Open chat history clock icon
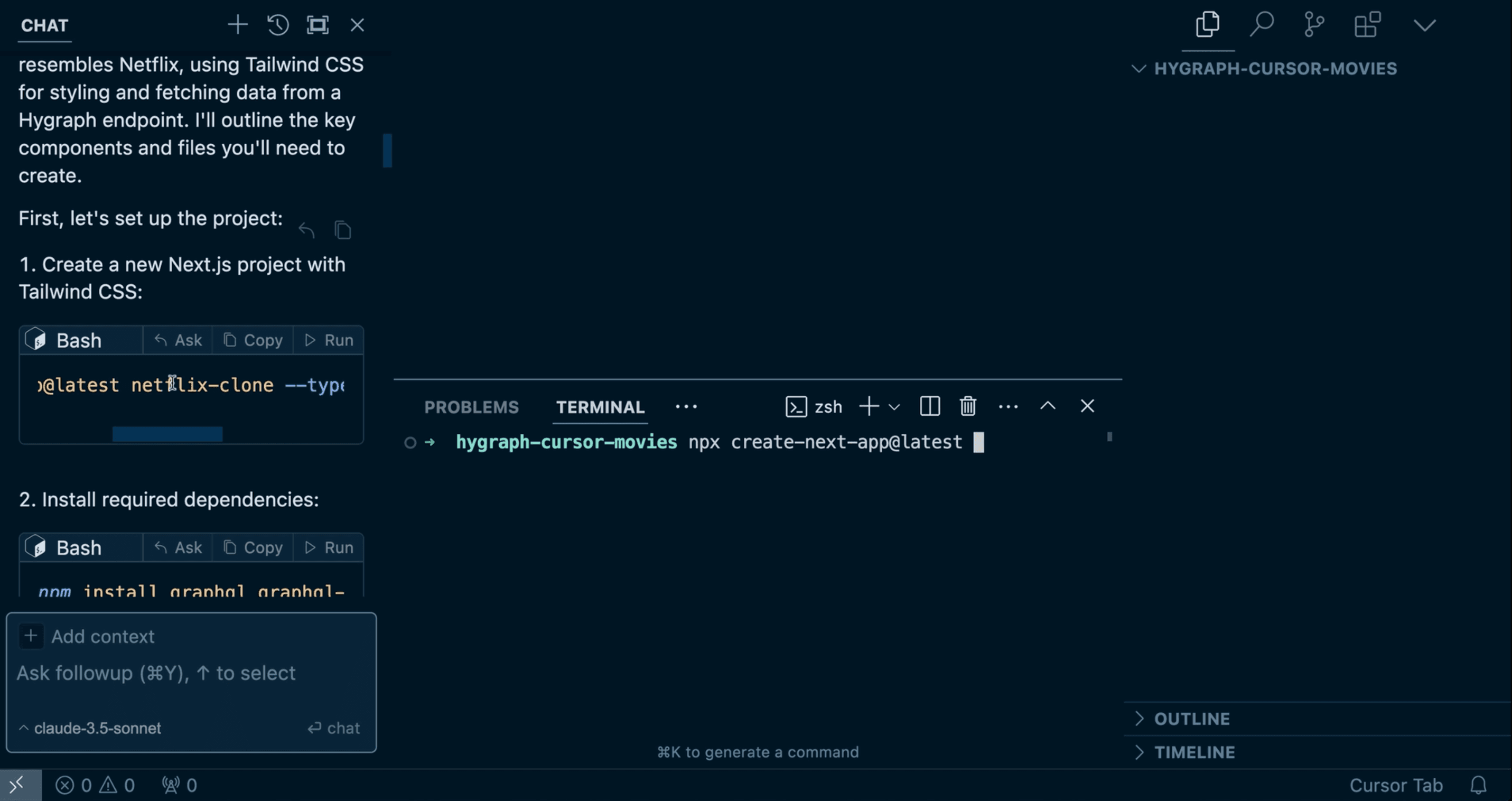Image resolution: width=1512 pixels, height=801 pixels. [x=278, y=25]
